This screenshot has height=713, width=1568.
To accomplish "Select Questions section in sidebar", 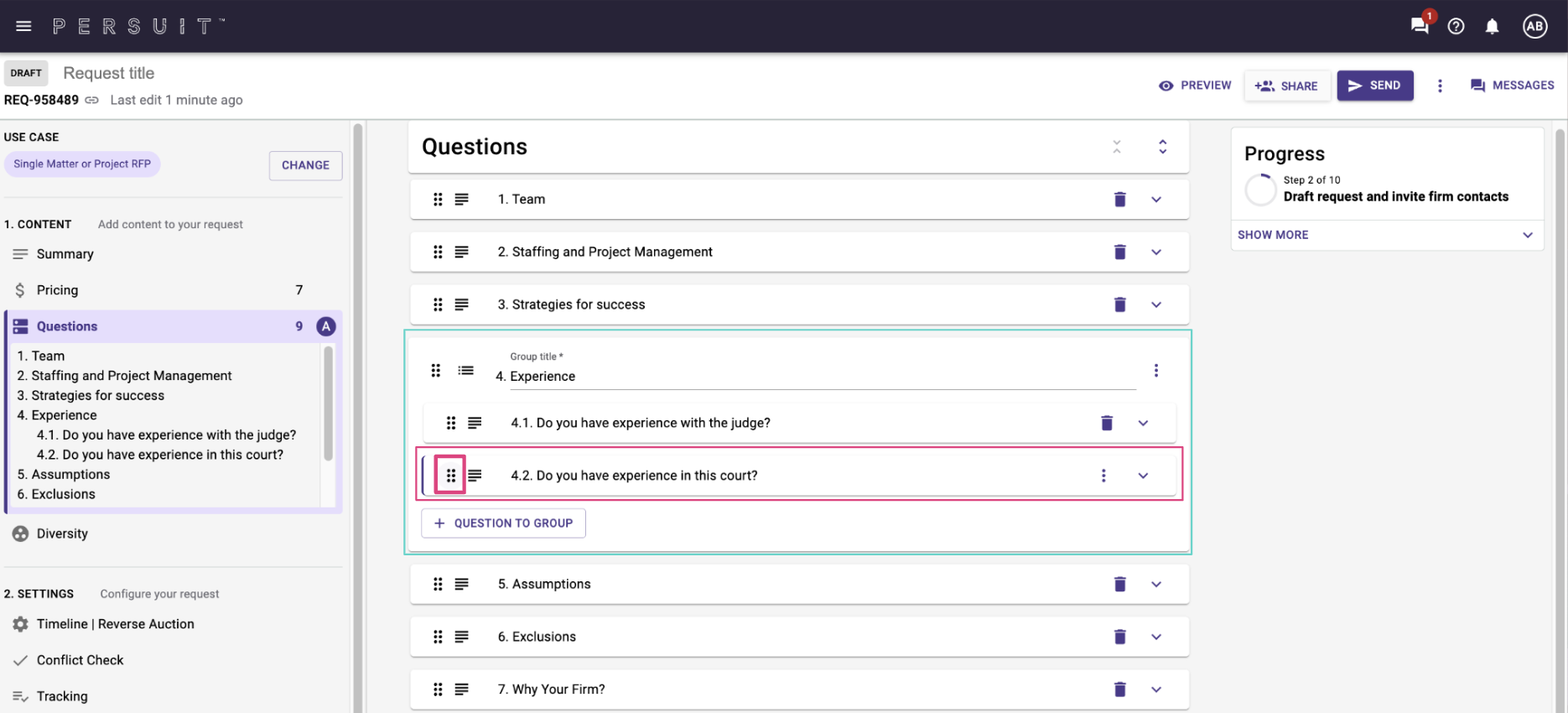I will (173, 326).
